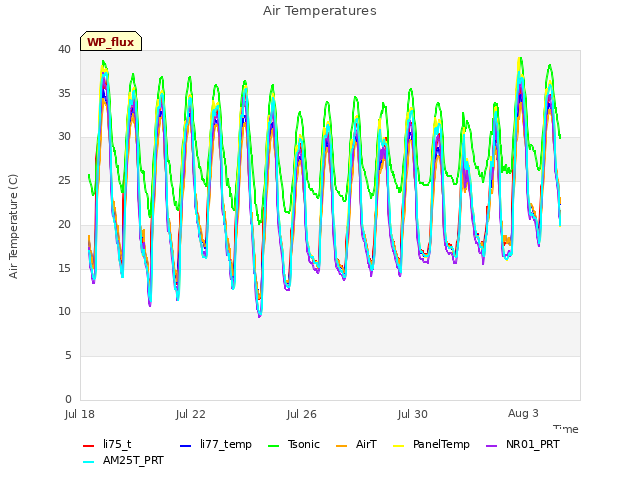Toggle the li75_t series label
Screen dimensions: 640x480
point(117,444)
